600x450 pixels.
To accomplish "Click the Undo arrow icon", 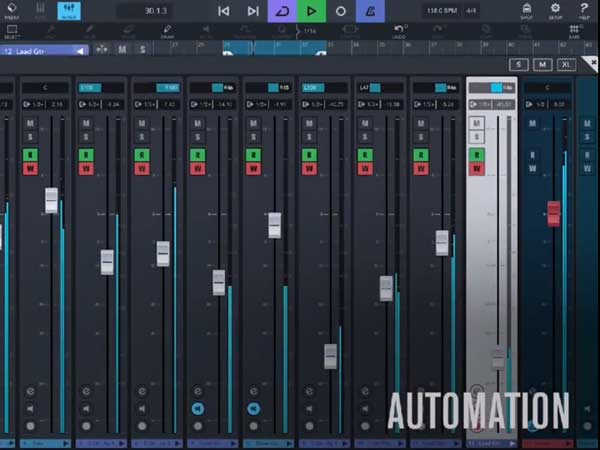I will click(x=401, y=32).
